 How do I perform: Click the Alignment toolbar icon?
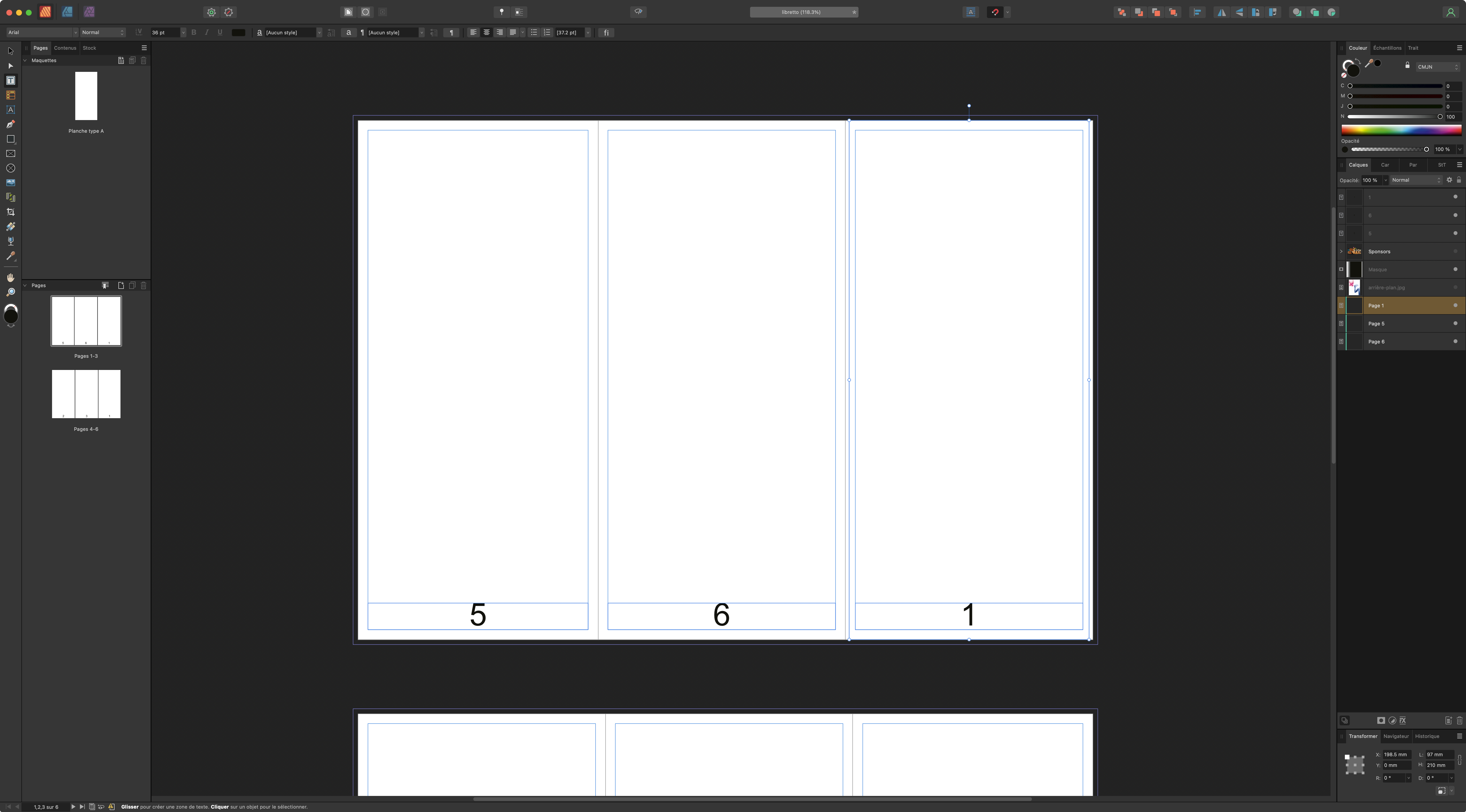pos(1197,12)
